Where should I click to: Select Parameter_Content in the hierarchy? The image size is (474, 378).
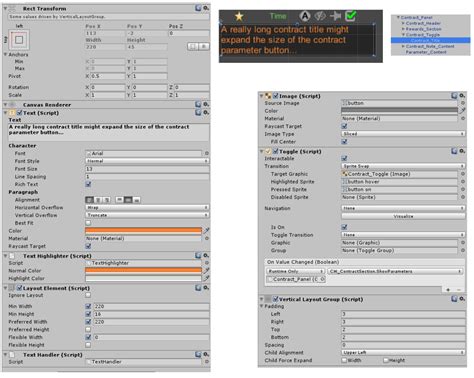426,52
